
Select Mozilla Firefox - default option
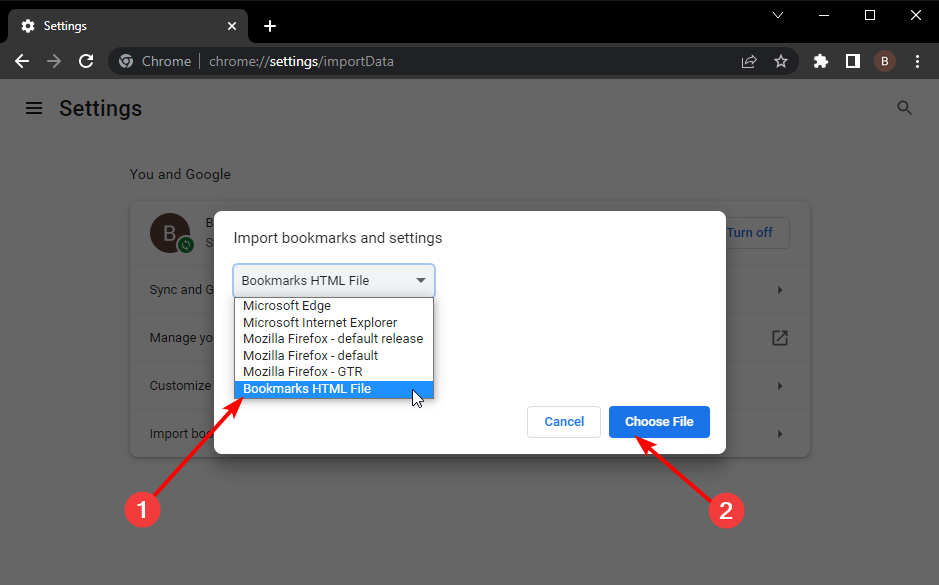(334, 355)
